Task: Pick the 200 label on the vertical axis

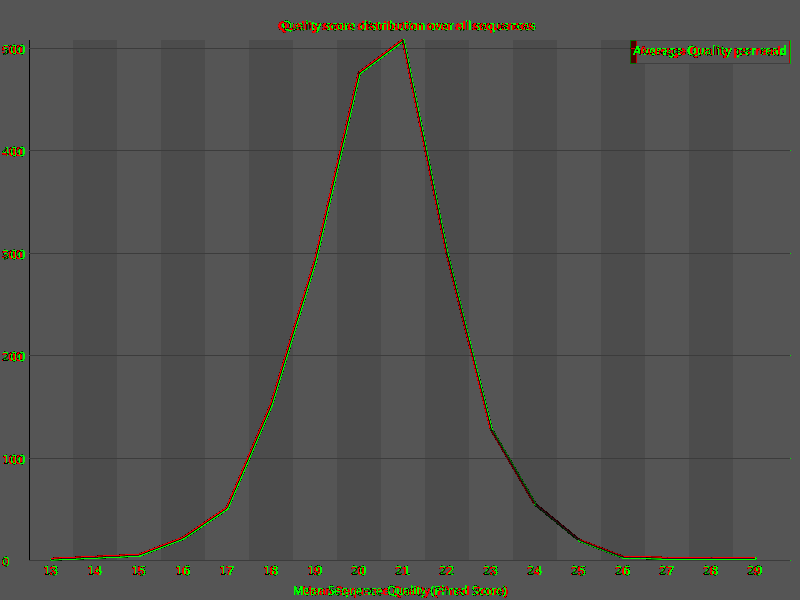Action: click(13, 356)
